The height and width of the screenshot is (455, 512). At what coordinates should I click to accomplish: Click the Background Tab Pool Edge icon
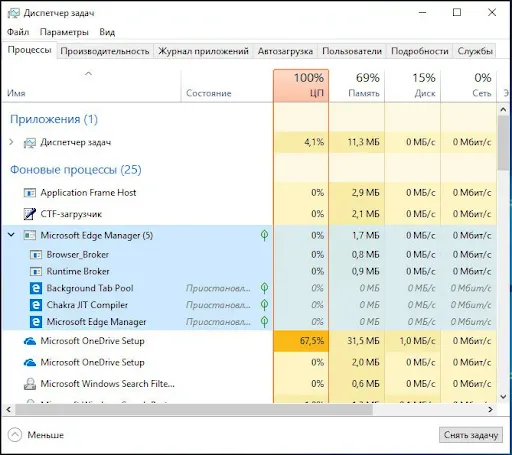[x=36, y=288]
